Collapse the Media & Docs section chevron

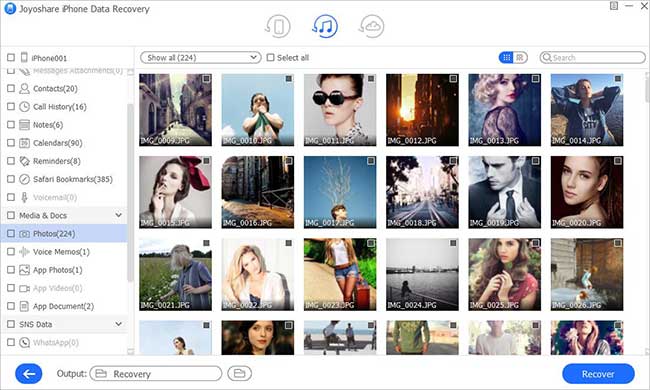119,215
